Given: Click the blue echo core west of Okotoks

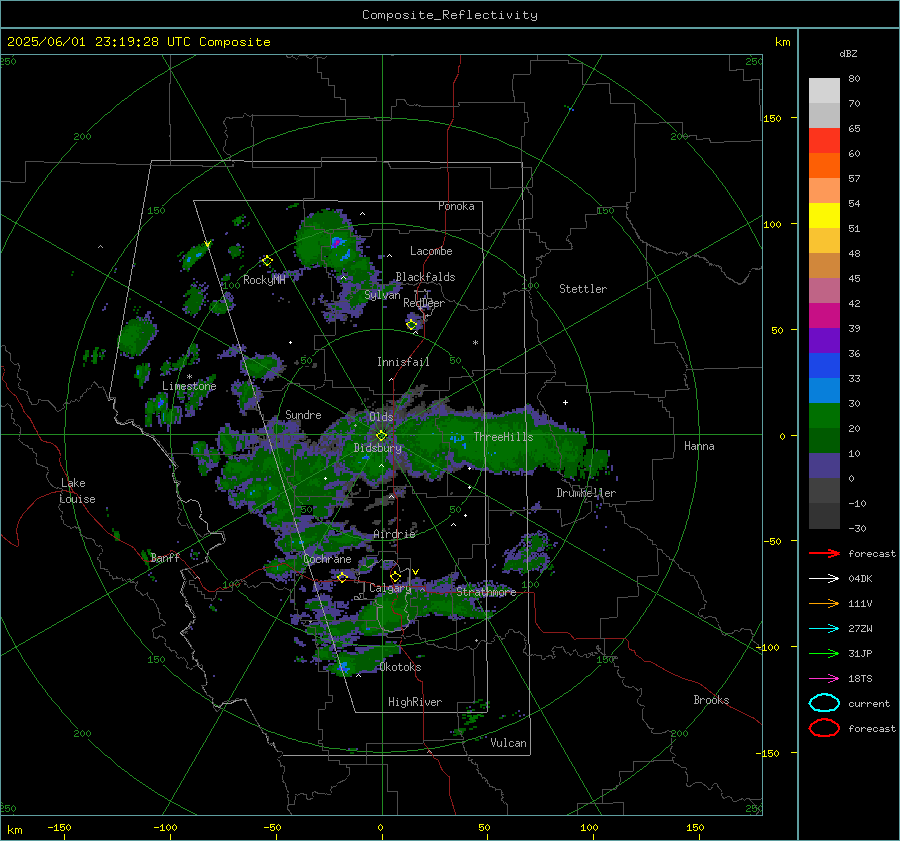Looking at the screenshot, I should (x=343, y=666).
